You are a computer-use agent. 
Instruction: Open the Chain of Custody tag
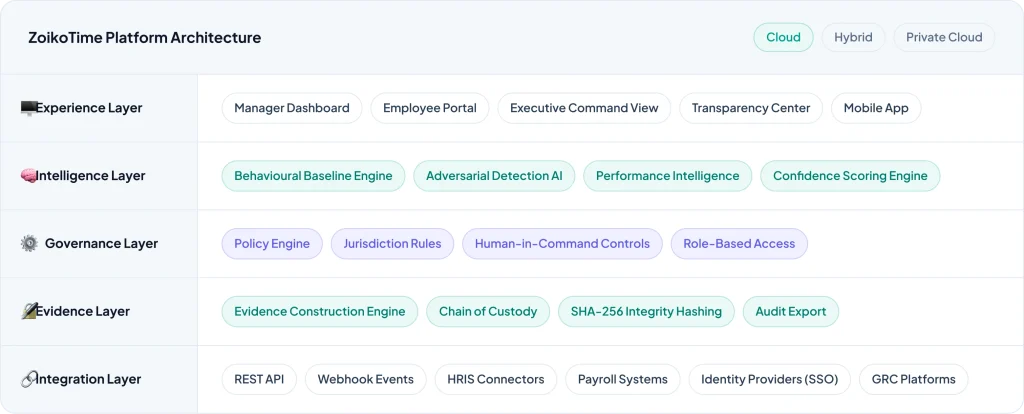coord(488,311)
